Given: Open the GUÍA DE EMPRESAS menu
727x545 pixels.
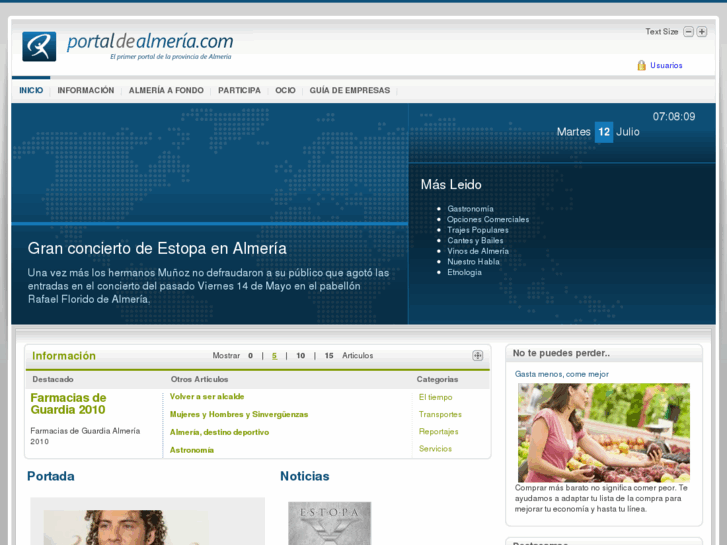Looking at the screenshot, I should (350, 90).
